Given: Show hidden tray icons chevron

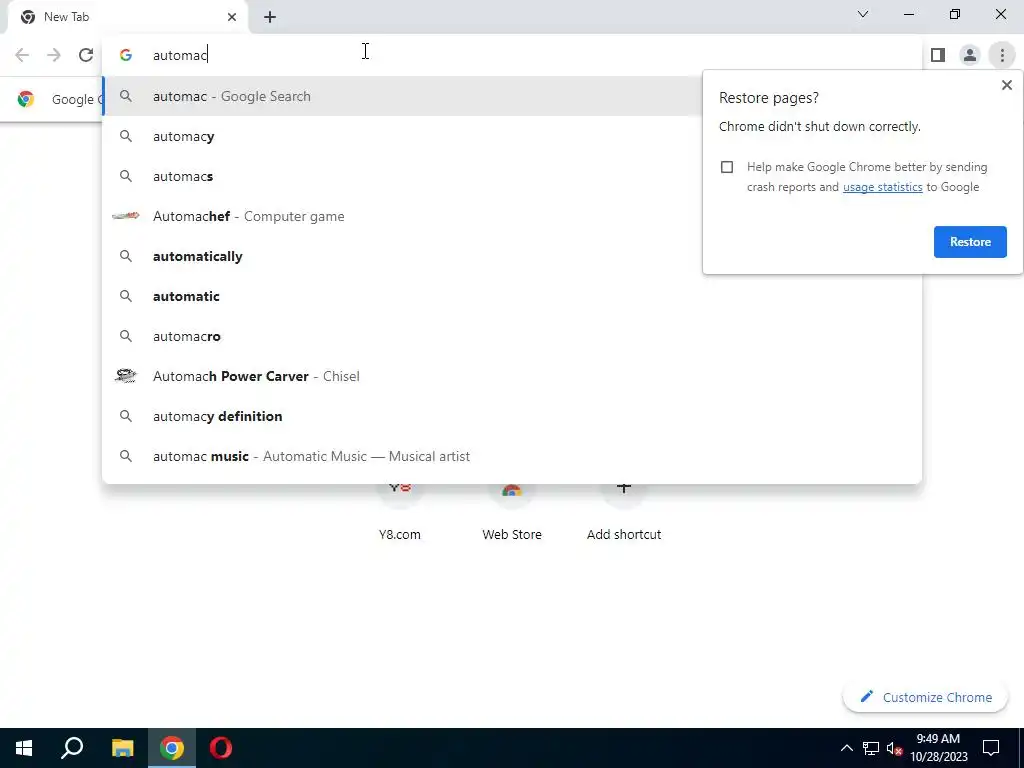Looking at the screenshot, I should coord(846,748).
